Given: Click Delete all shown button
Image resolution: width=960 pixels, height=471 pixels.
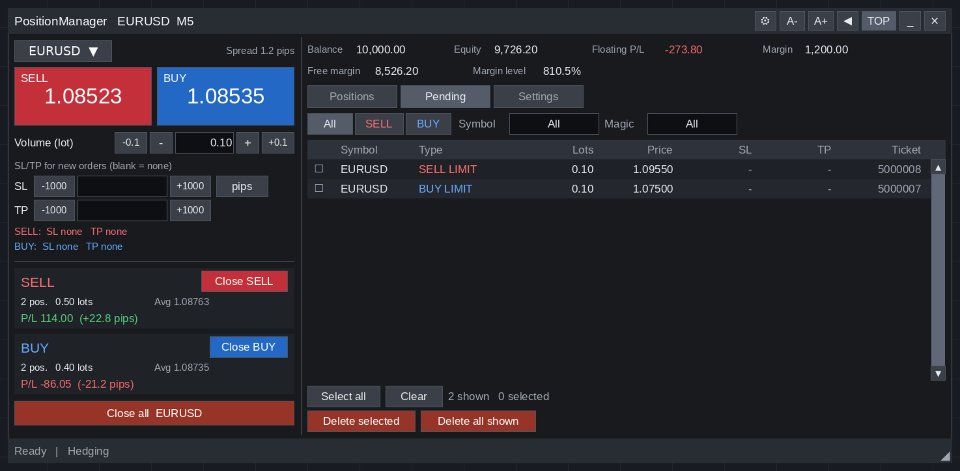Looking at the screenshot, I should pos(478,421).
